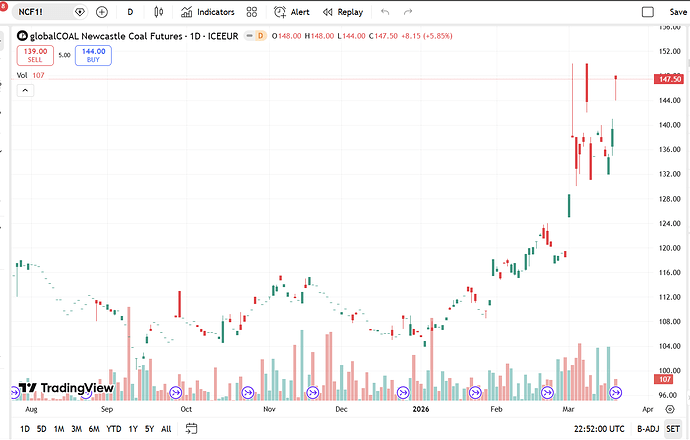Click the contract rollover marker near Oct

click(x=176, y=392)
